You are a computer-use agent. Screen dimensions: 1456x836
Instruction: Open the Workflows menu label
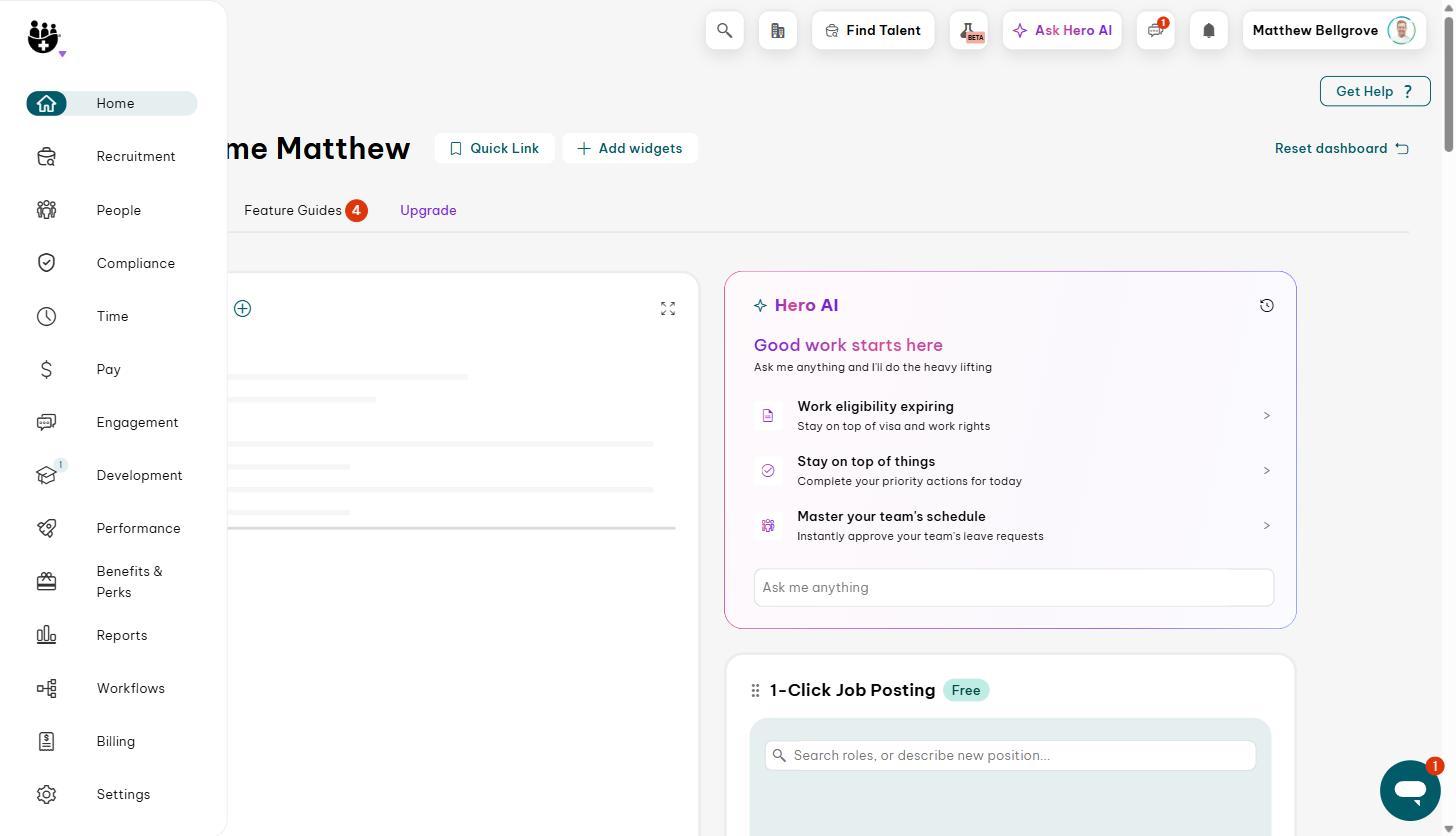point(131,688)
